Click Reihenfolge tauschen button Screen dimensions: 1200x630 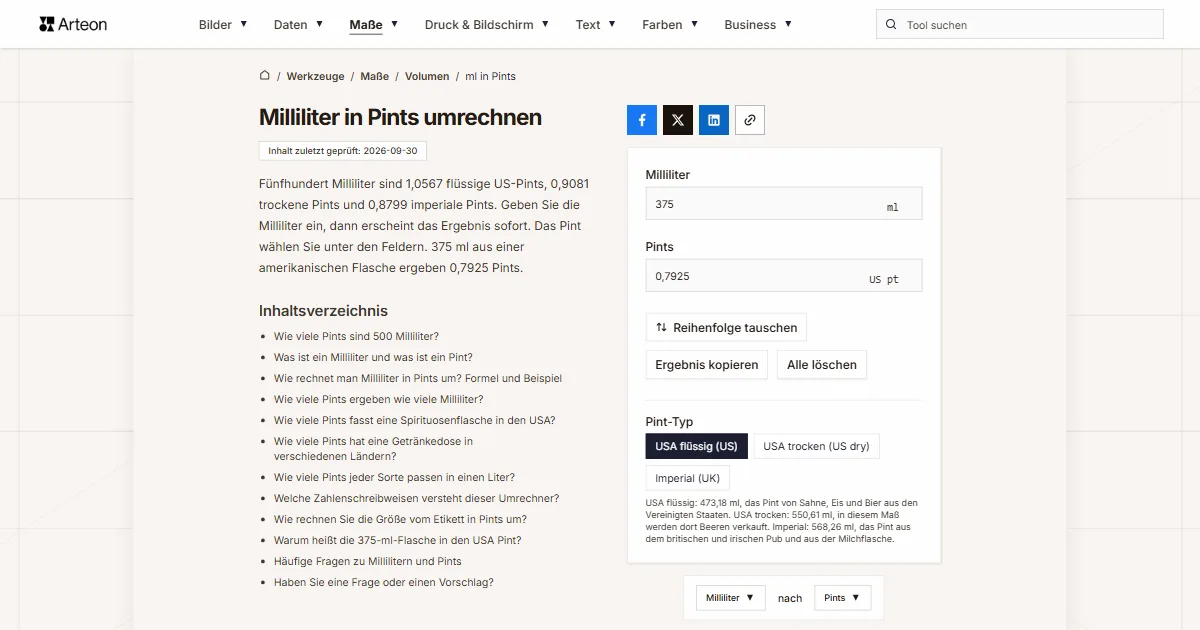coord(726,327)
